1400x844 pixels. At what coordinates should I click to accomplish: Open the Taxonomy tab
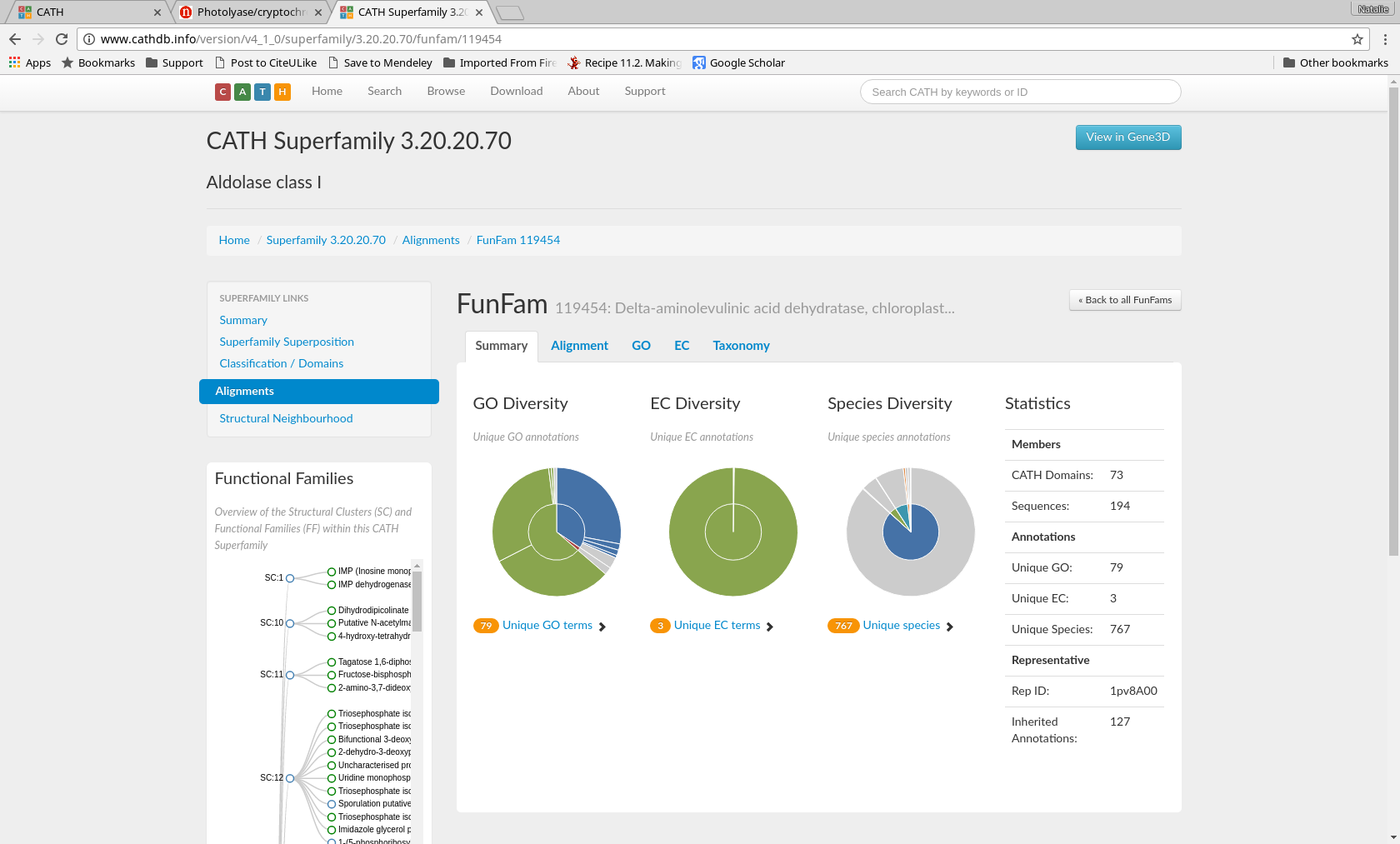click(x=741, y=346)
